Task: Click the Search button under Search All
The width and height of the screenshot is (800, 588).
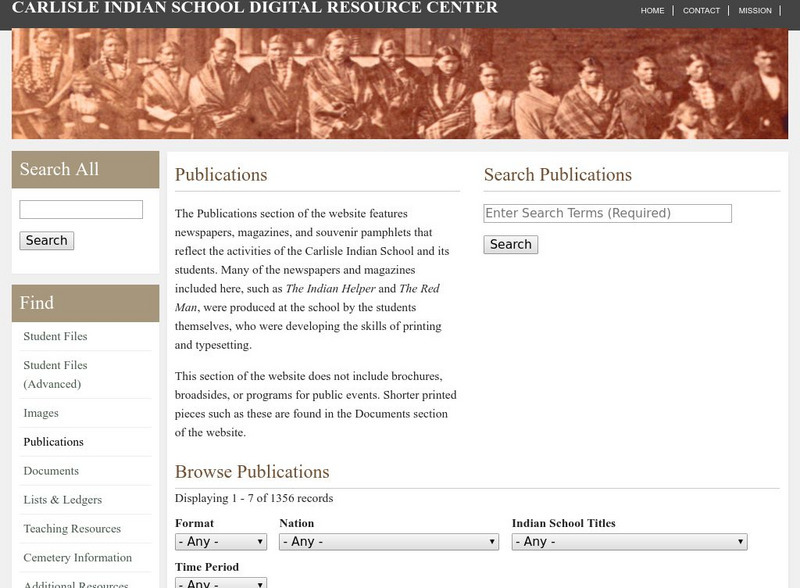Action: pos(46,240)
